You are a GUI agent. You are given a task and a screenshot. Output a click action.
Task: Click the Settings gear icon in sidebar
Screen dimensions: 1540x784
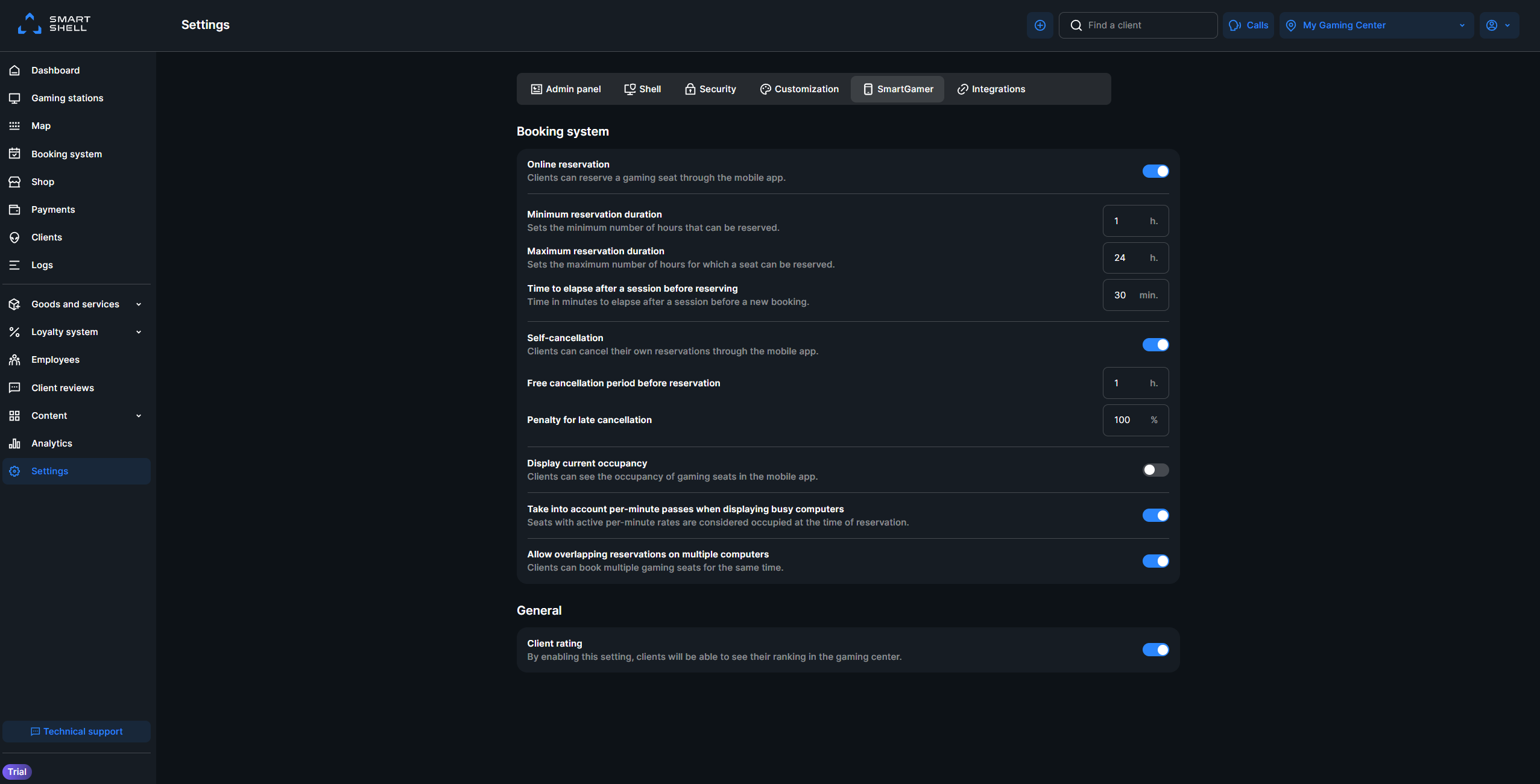[x=14, y=471]
